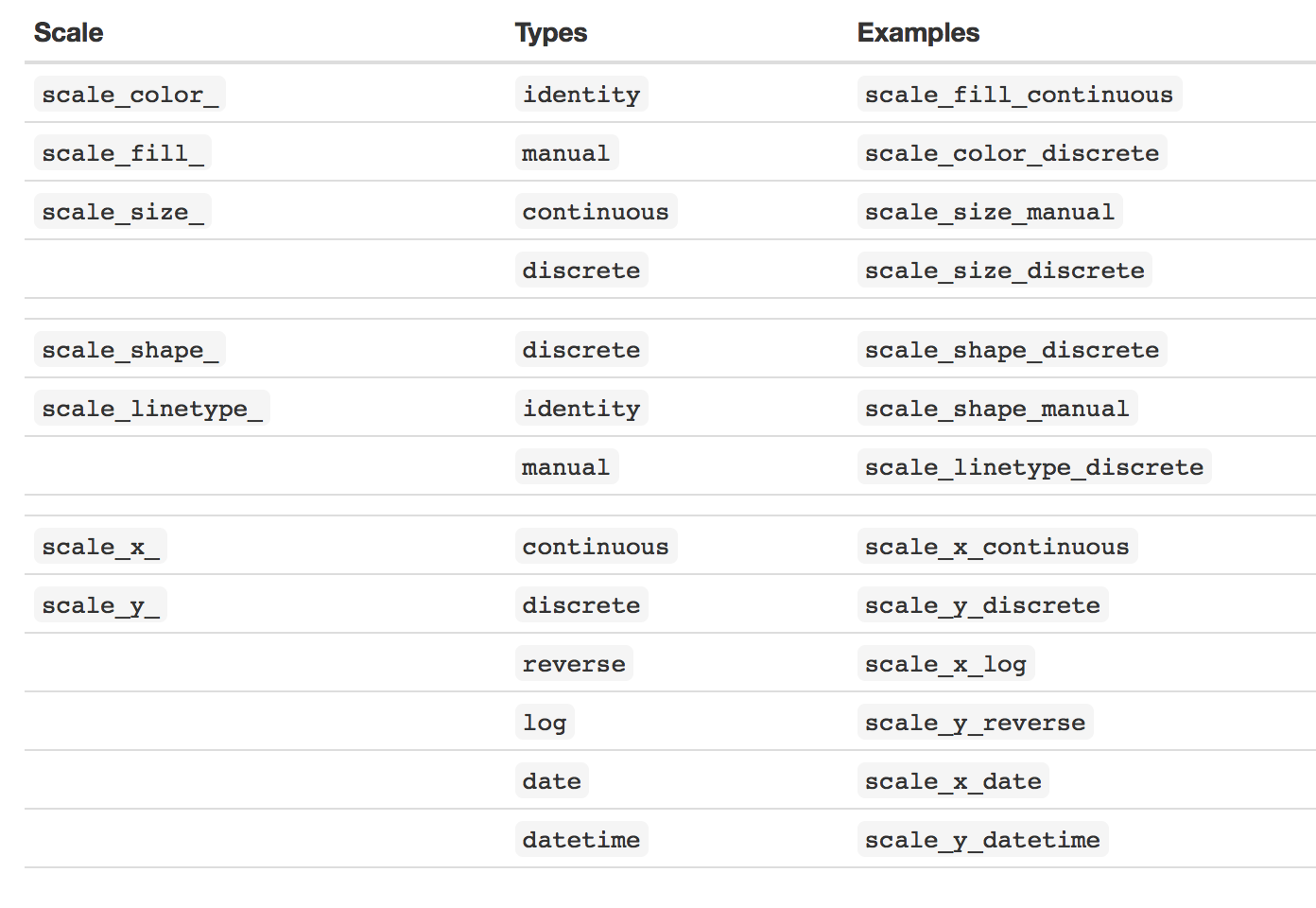Select the datetime type entry
The image size is (1316, 908).
581,840
